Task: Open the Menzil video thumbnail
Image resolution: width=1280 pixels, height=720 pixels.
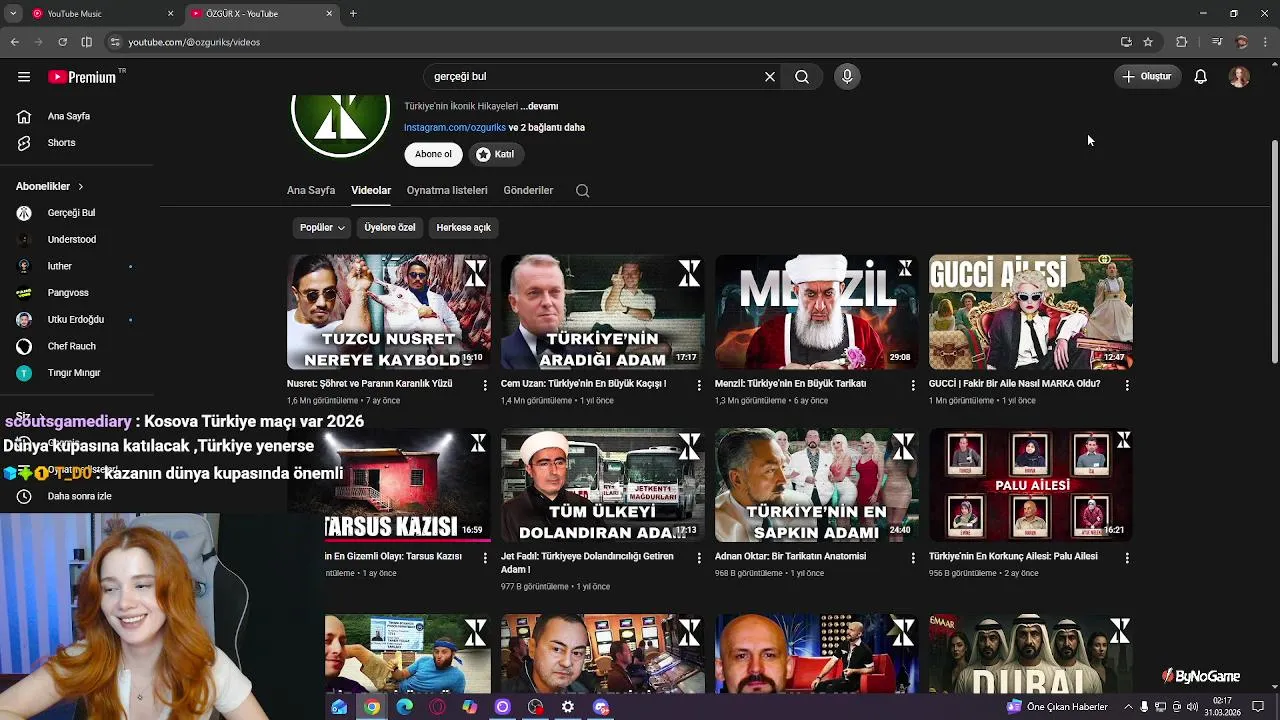Action: (x=816, y=312)
